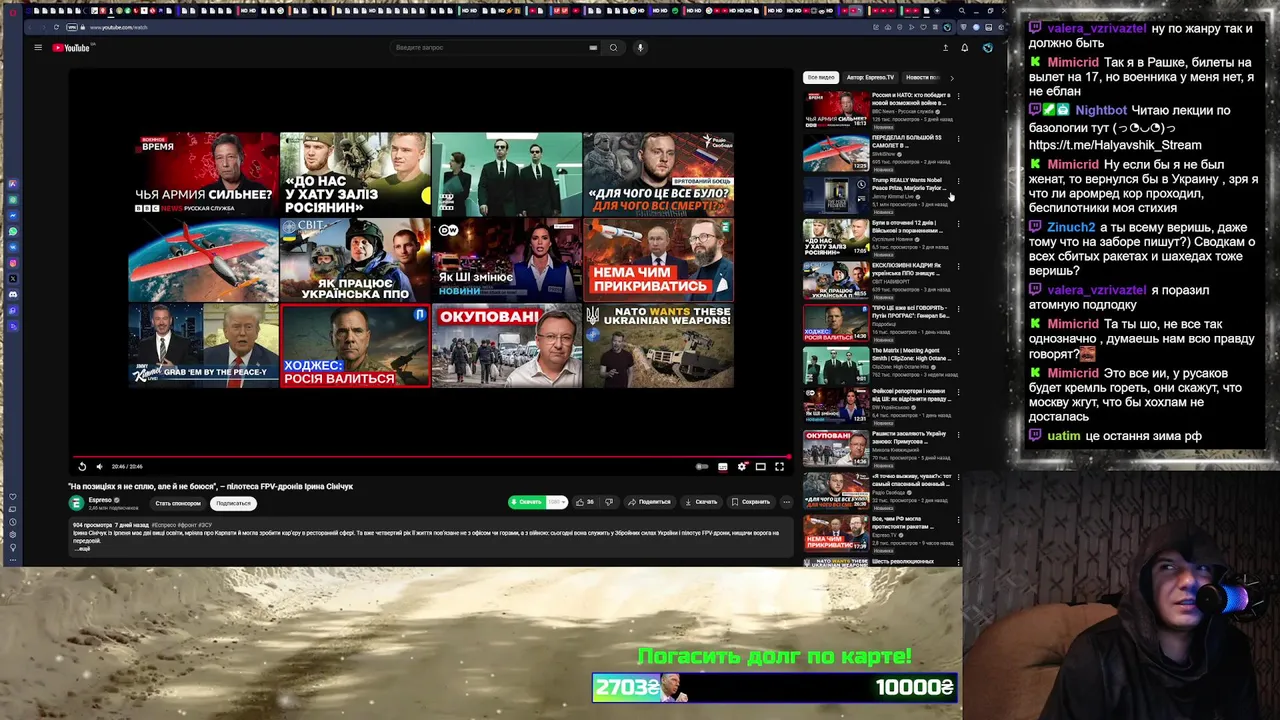
Task: Click the donation goal bar Погасить долг
Action: coord(775,687)
